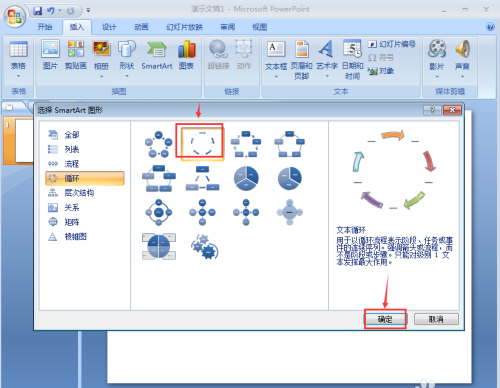Open the Sound (声音) dropdown arrow
This screenshot has height=388, width=500.
click(462, 77)
